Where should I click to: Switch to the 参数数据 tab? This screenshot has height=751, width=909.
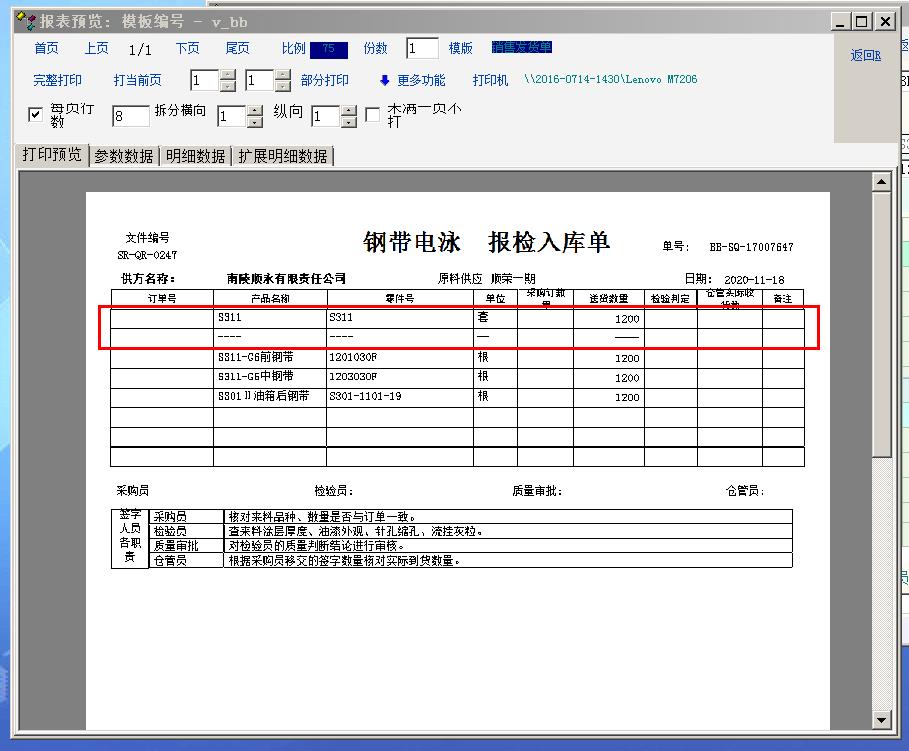coord(124,156)
